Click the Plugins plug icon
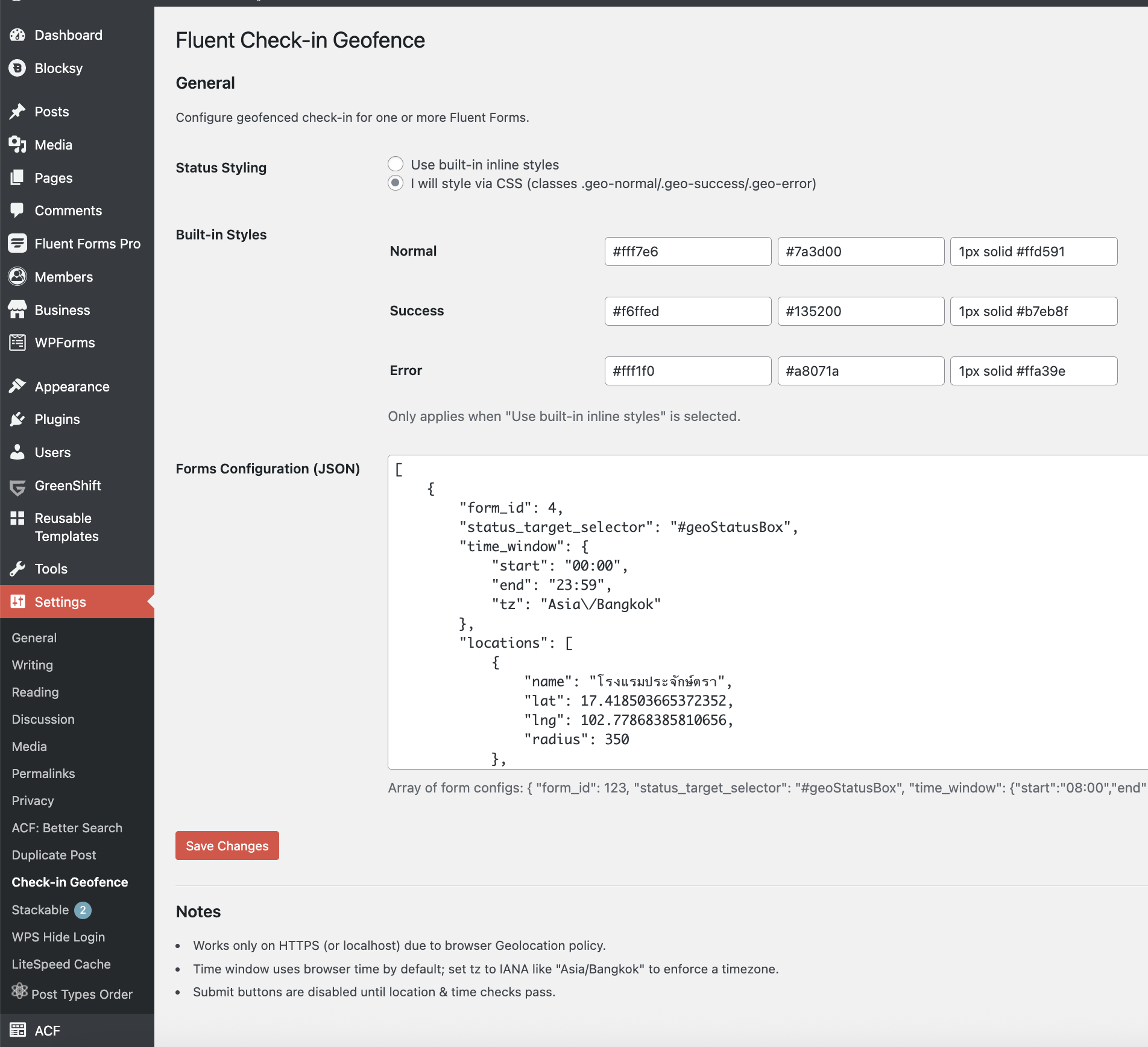 click(17, 419)
